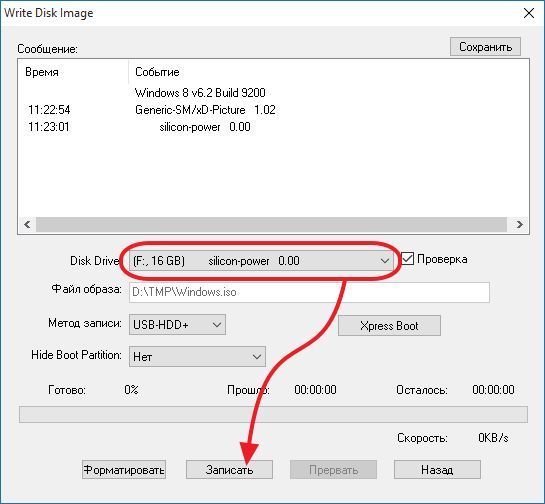Viewport: 545px width, 504px height.
Task: Click the Форматировать button
Action: tap(124, 470)
